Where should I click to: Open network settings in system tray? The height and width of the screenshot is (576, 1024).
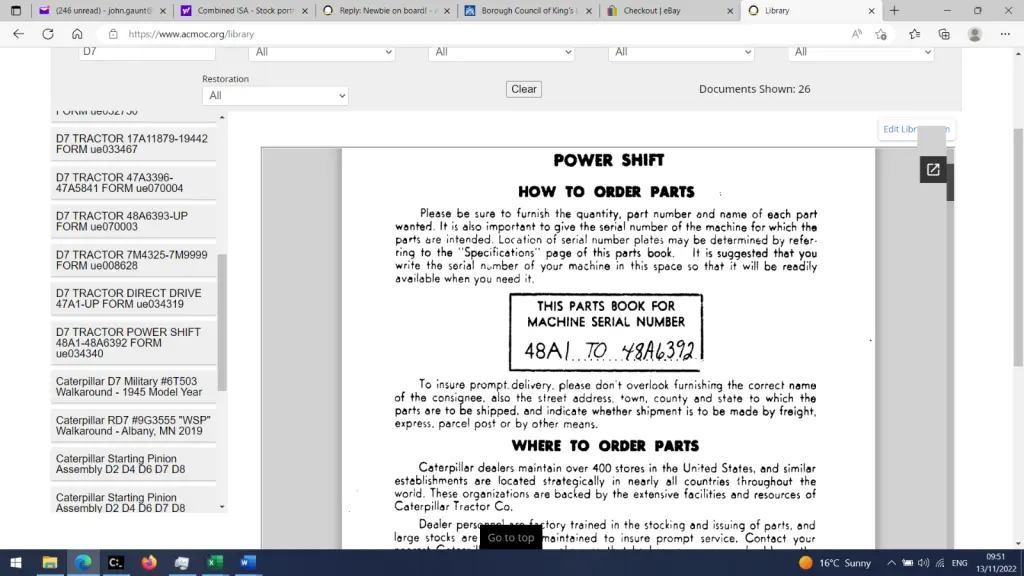pos(940,563)
